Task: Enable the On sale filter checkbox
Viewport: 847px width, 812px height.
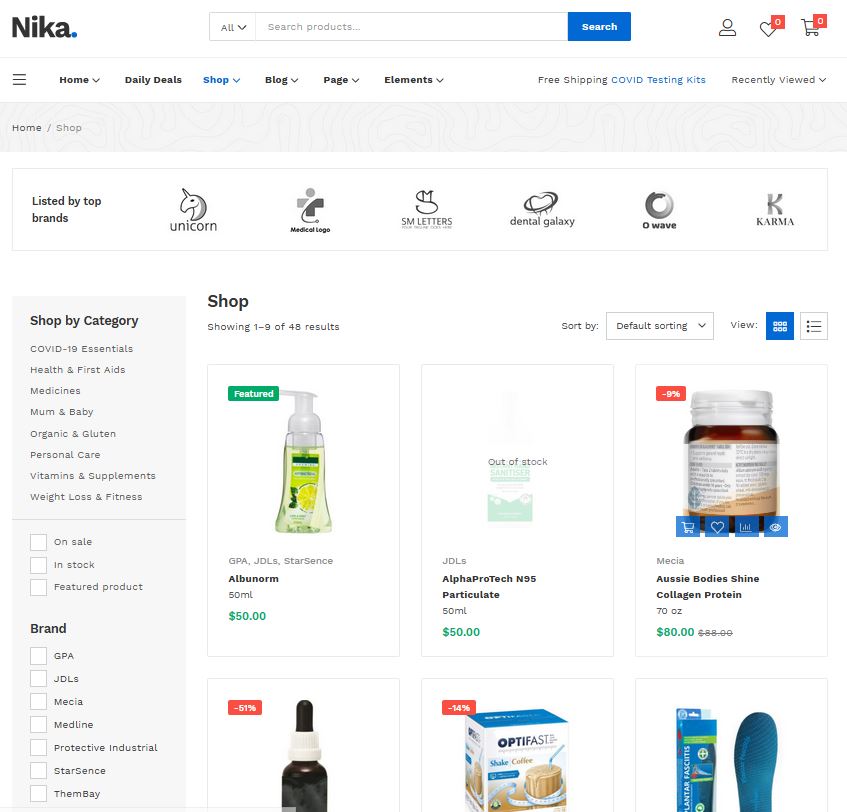Action: pos(38,542)
